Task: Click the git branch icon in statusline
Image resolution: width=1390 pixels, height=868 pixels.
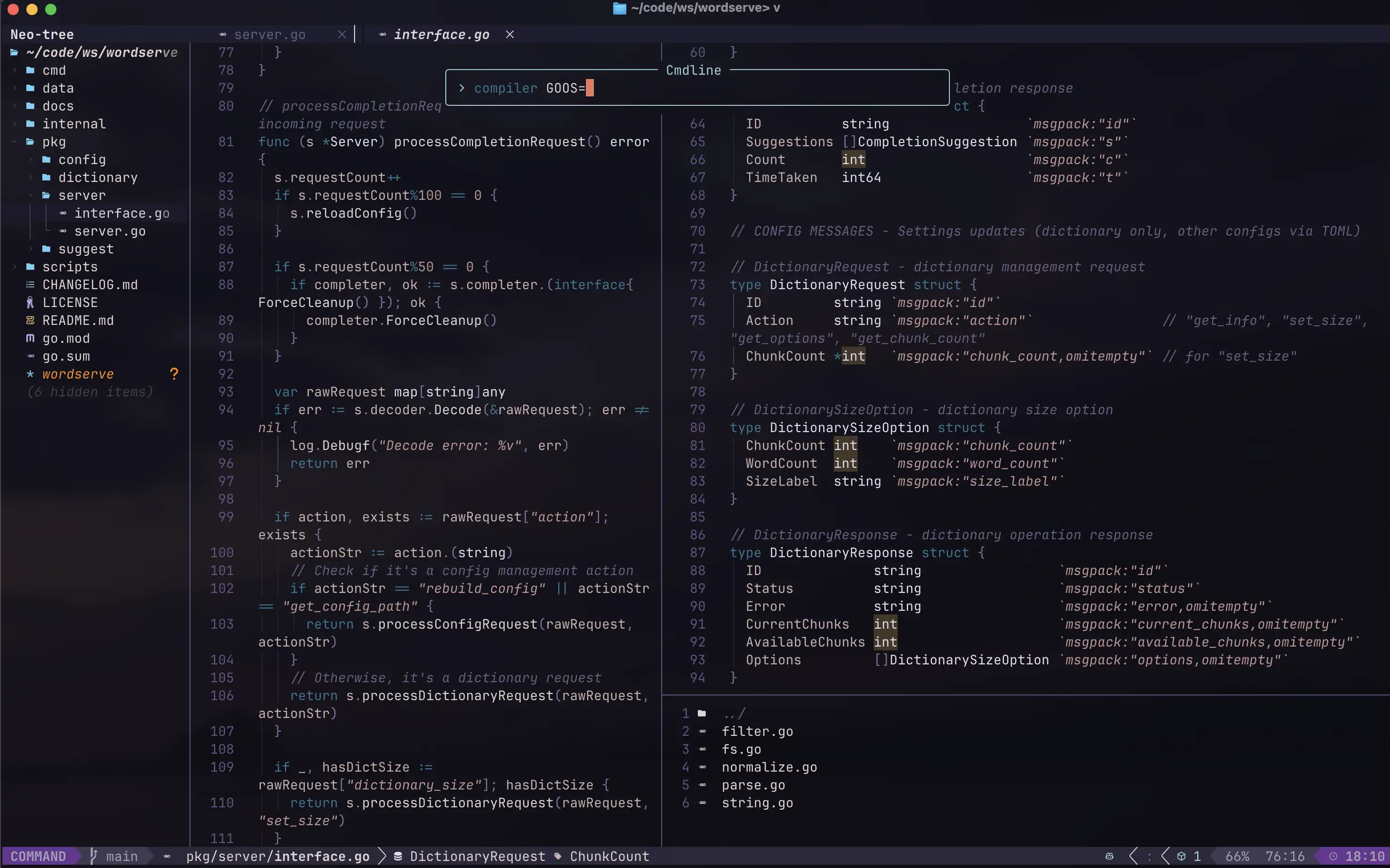Action: [94, 856]
